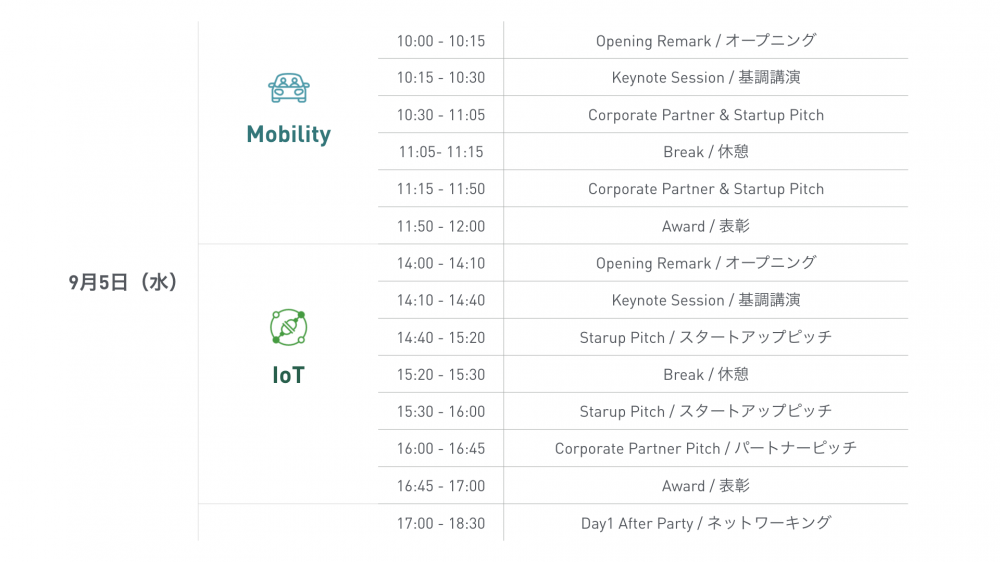Select the 14:00 Opening Remark / オープニング row
Image resolution: width=1000 pixels, height=562 pixels.
coord(643,263)
